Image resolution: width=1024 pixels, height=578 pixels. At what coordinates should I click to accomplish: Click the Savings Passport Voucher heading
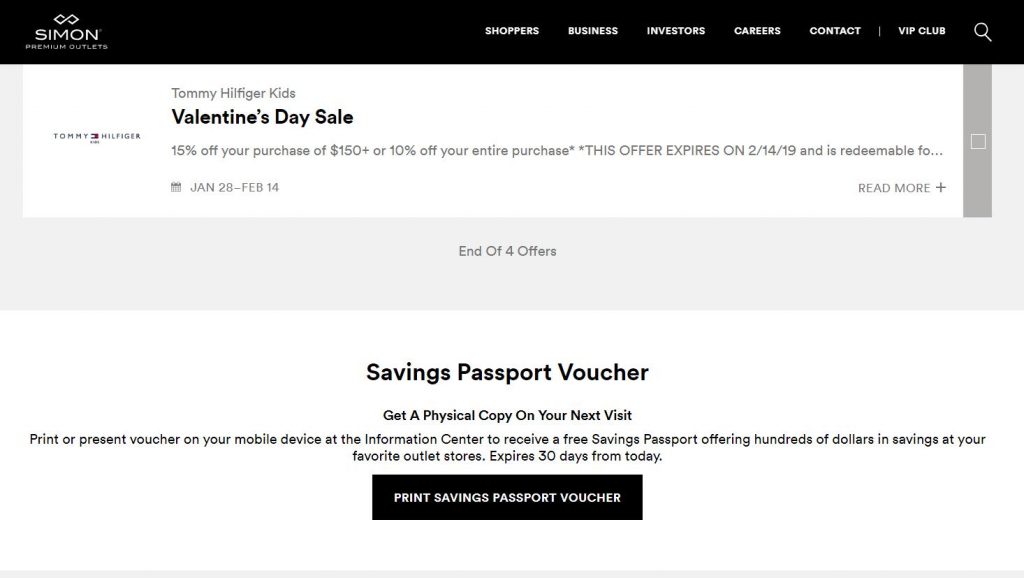[507, 373]
